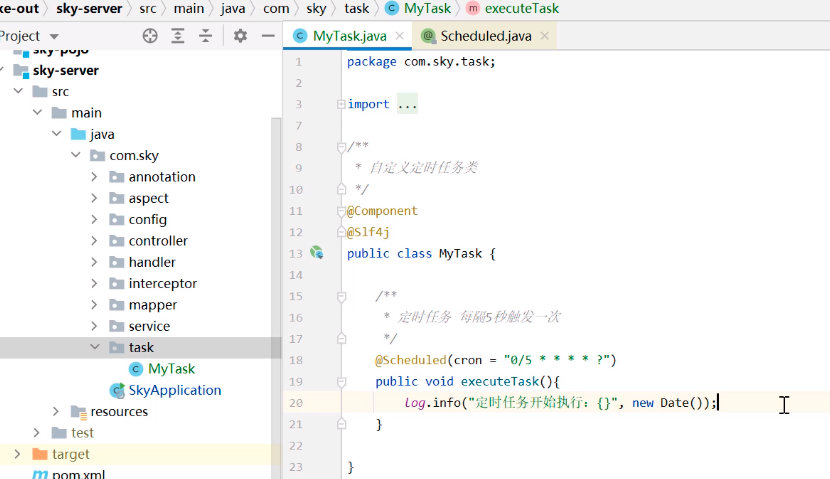Screen dimensions: 830x479
Task: Open Project panel settings gear
Action: click(x=240, y=36)
